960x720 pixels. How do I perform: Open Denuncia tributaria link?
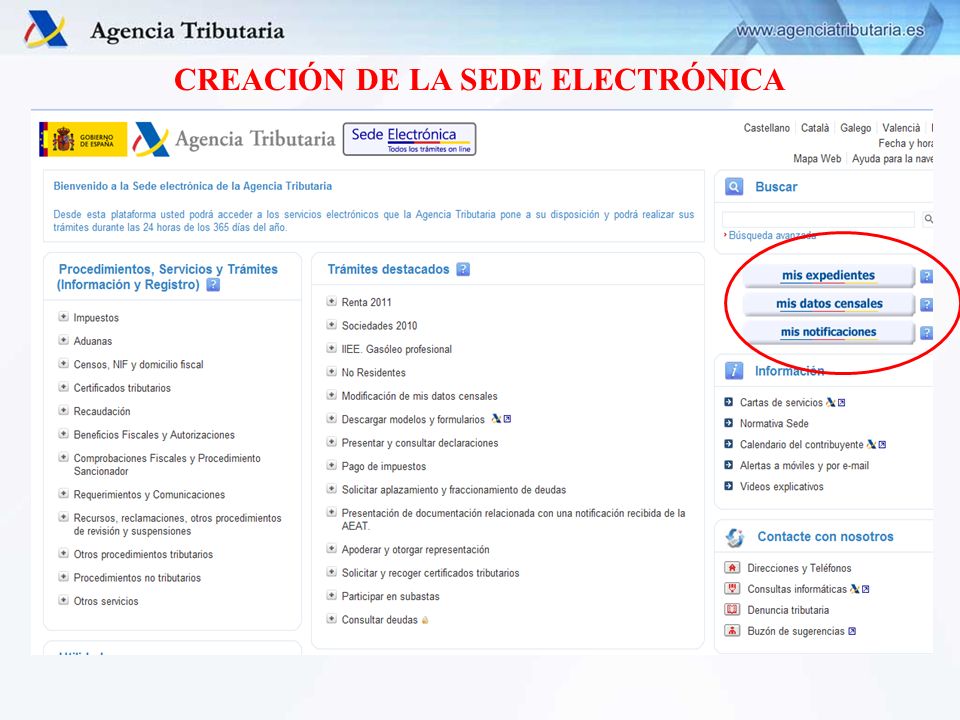point(788,610)
